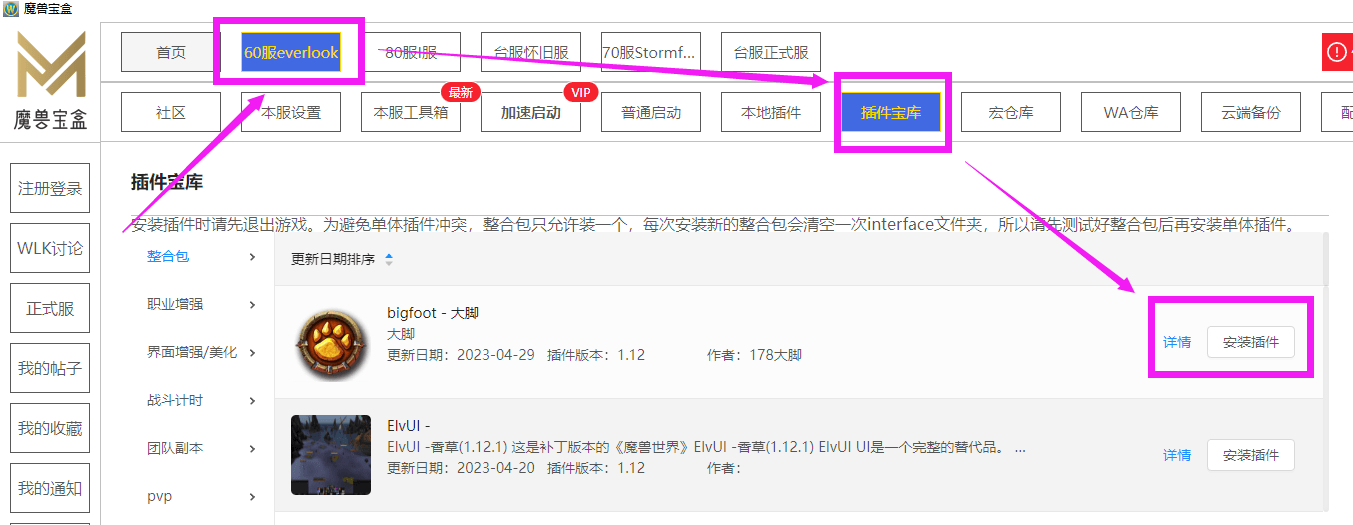The image size is (1353, 525).
Task: Switch to the 80服 server tab
Action: click(x=411, y=52)
